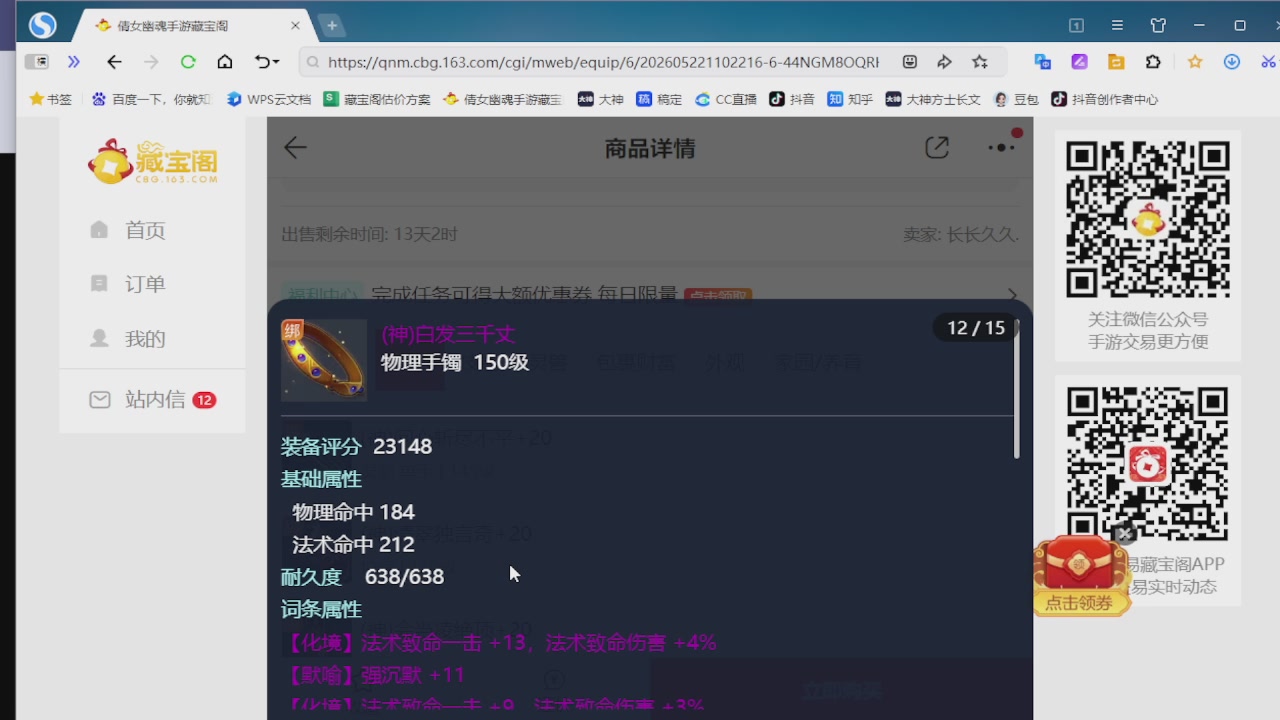
Task: Click 物理命中 184 attribute
Action: click(x=353, y=512)
